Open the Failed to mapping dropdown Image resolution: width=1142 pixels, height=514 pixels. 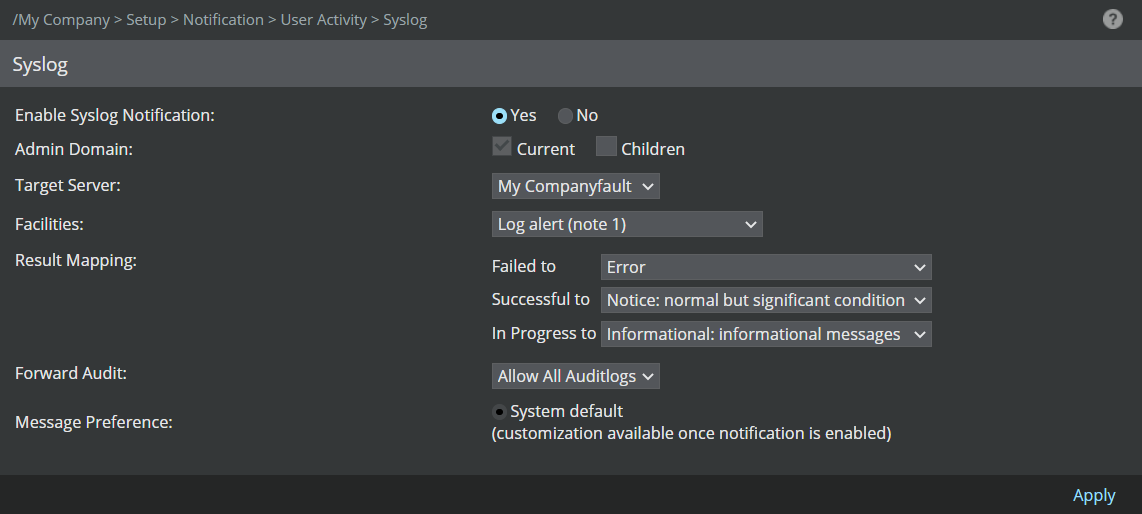[766, 266]
